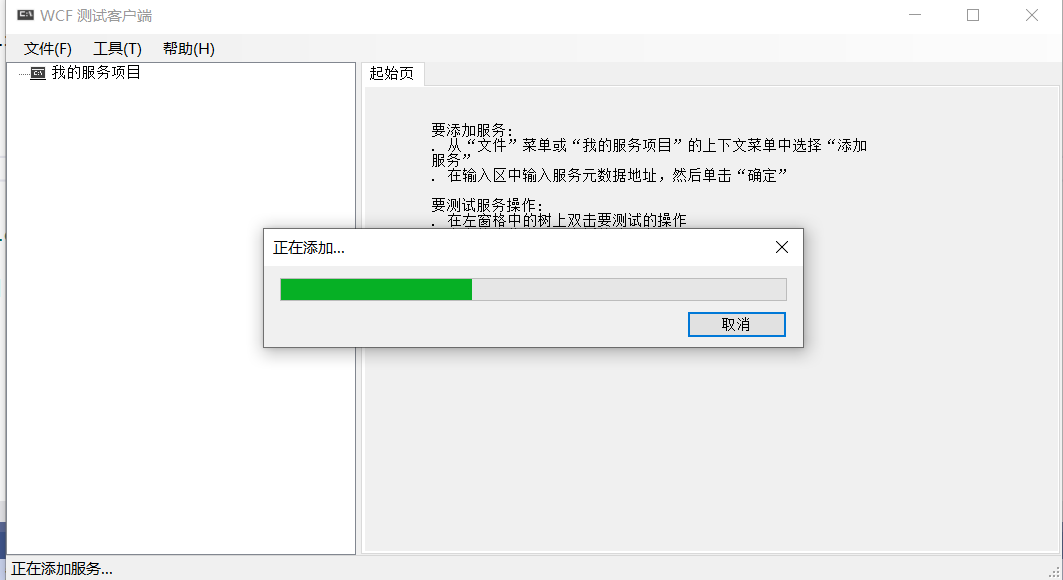Click the WCF 测试客户端 title text

(96, 15)
